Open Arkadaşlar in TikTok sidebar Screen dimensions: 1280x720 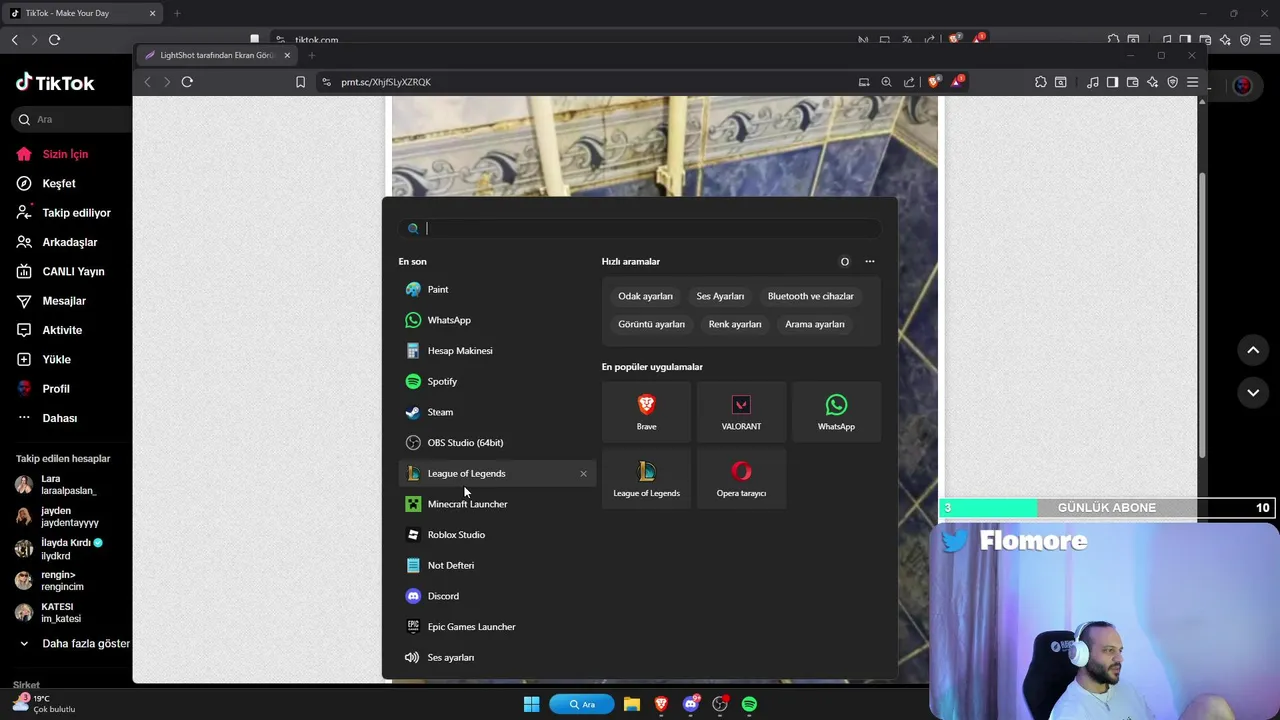tap(56, 242)
